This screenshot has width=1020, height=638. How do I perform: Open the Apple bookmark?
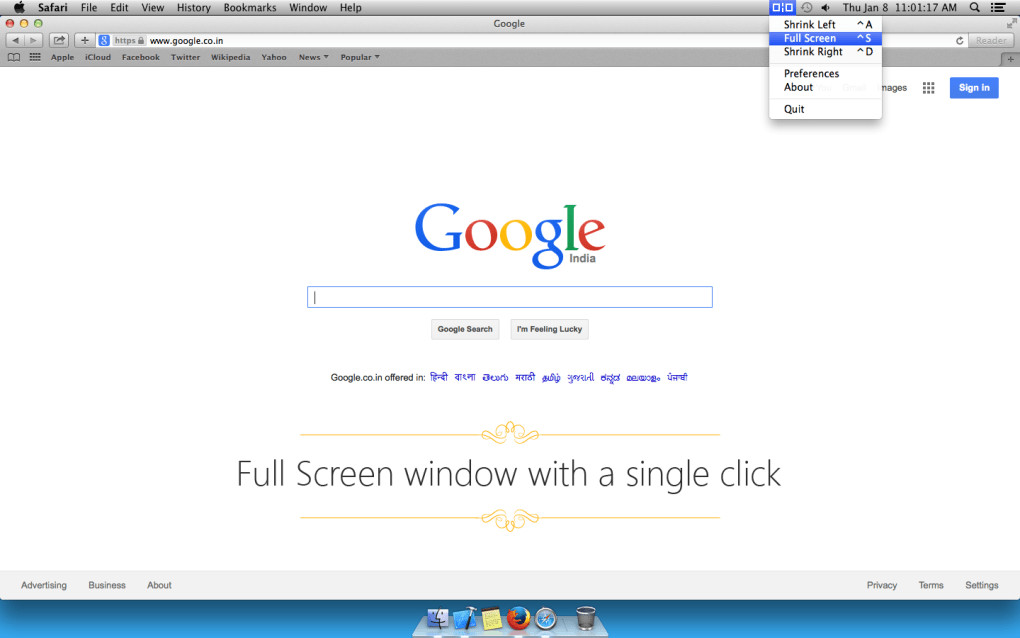click(62, 57)
